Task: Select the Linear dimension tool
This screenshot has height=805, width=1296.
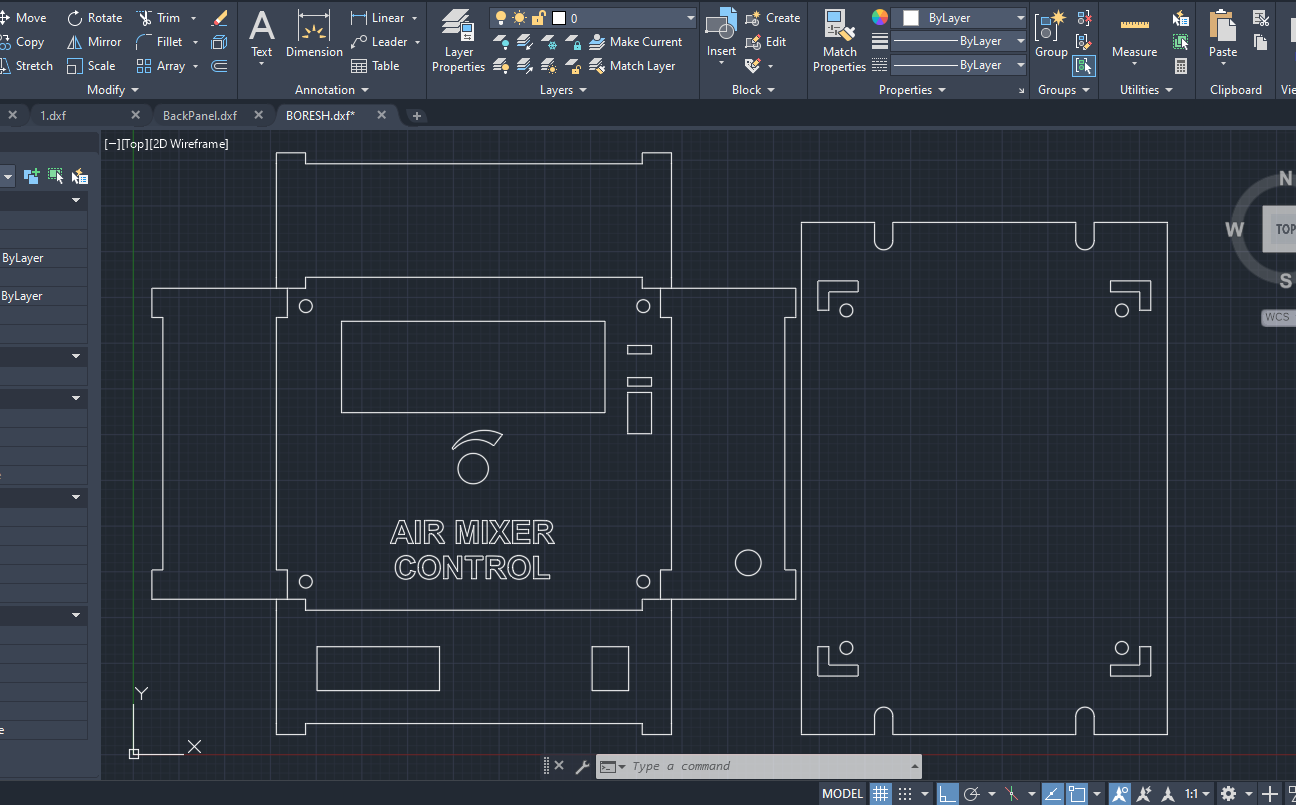Action: [x=378, y=18]
